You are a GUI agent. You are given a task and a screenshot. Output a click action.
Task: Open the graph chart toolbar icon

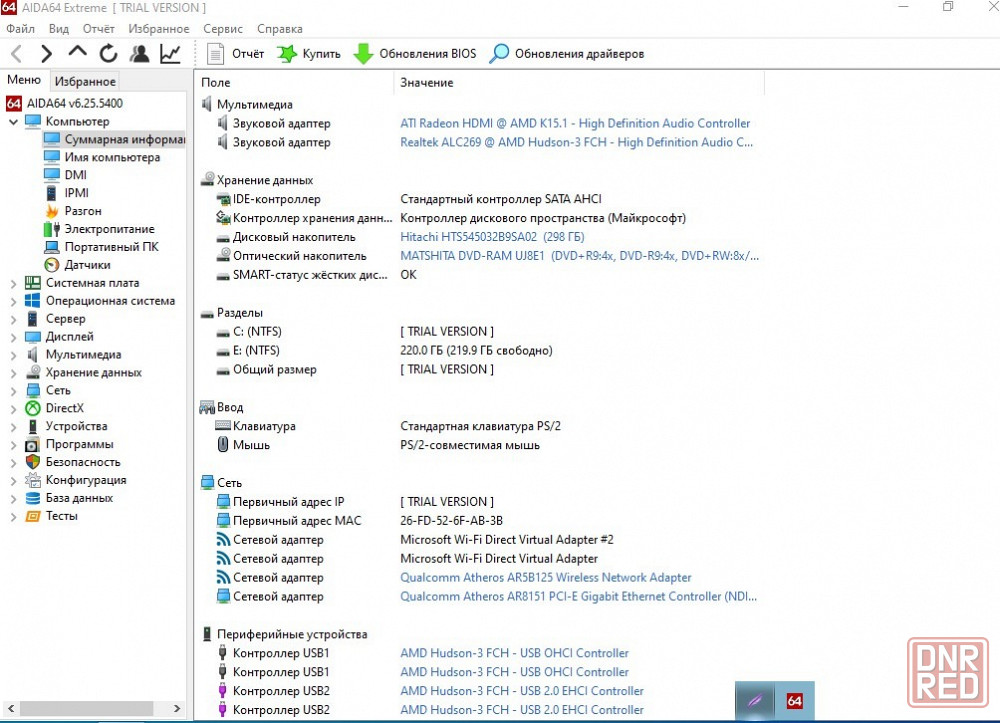(x=170, y=53)
